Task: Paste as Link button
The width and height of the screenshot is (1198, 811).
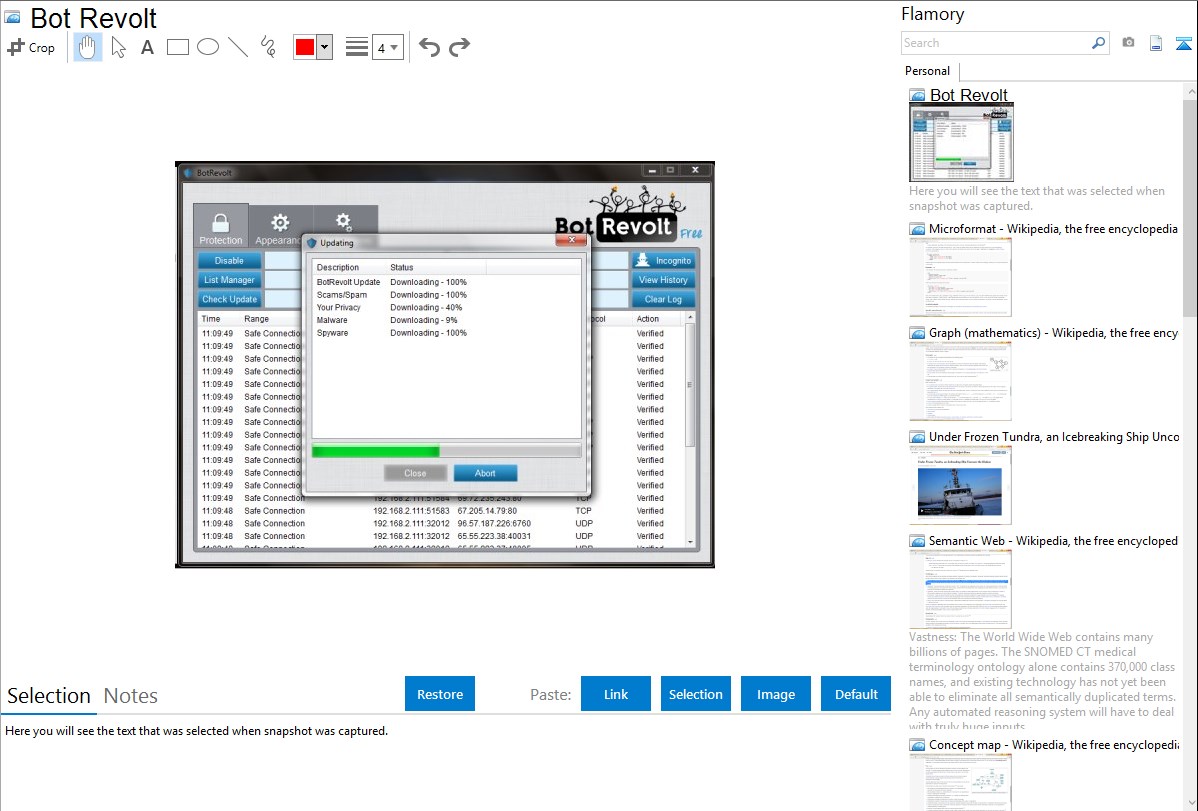Action: point(616,694)
